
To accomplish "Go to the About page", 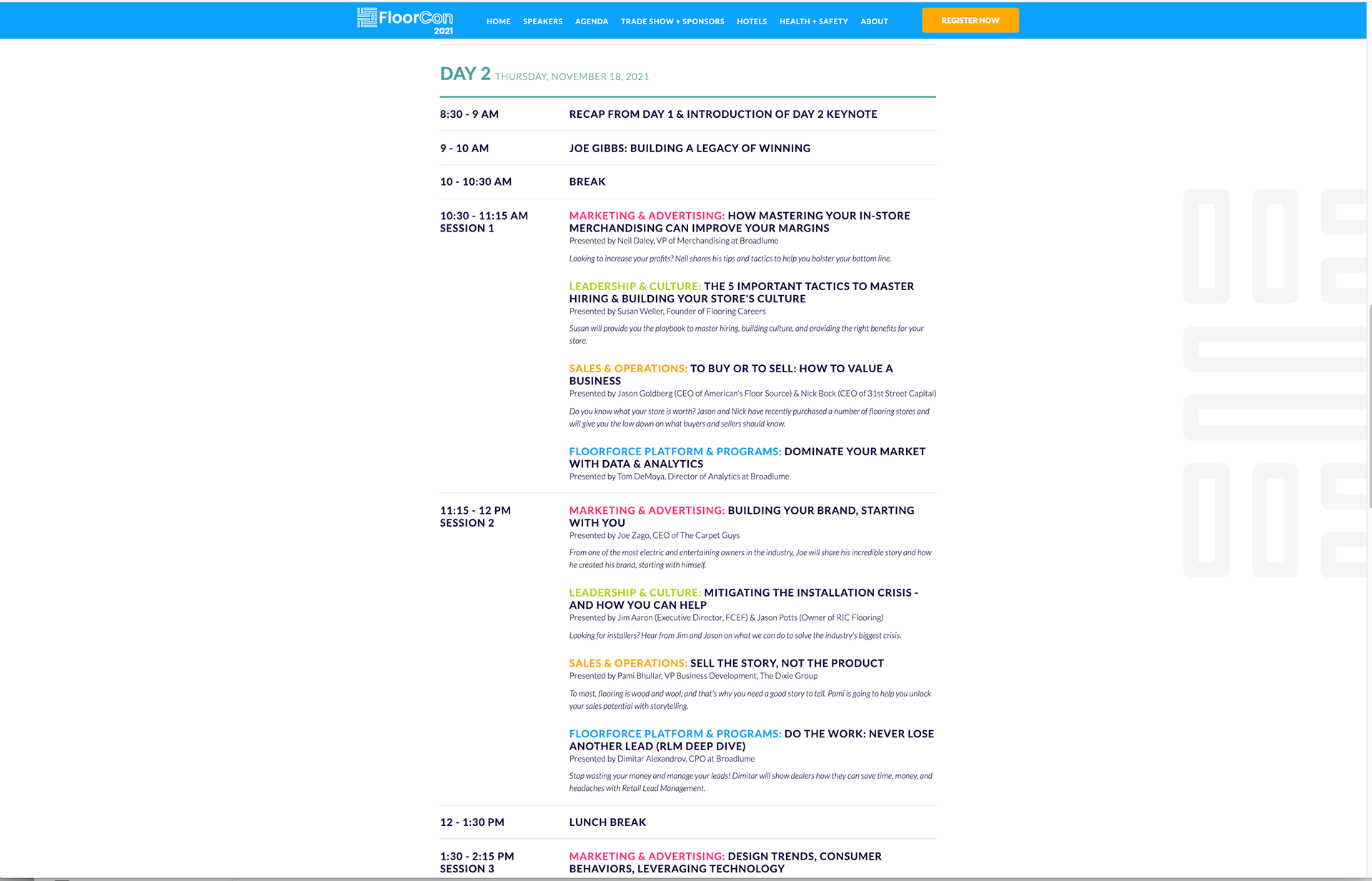I will coord(874,21).
